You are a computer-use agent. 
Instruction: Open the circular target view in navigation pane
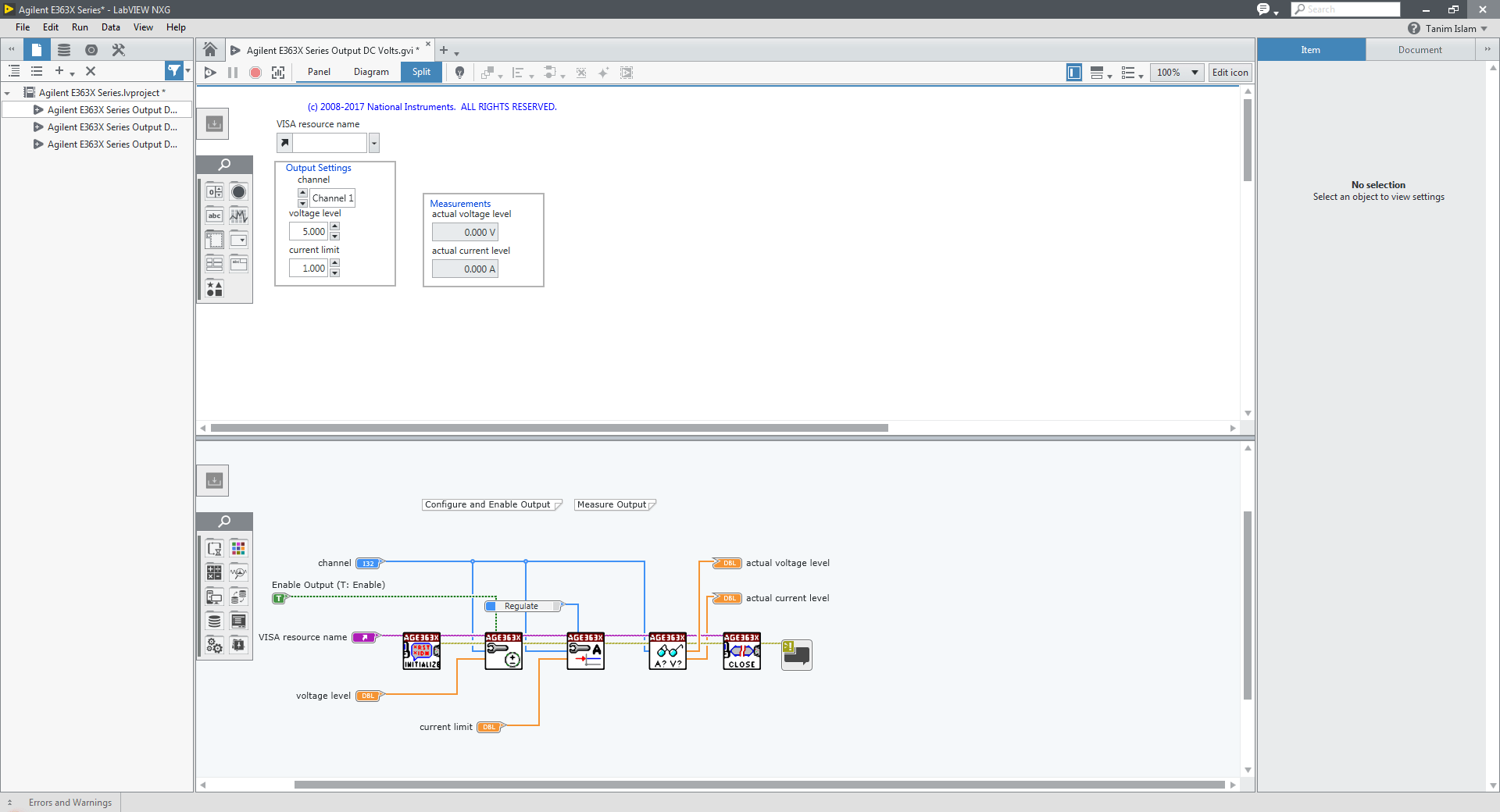coord(91,50)
